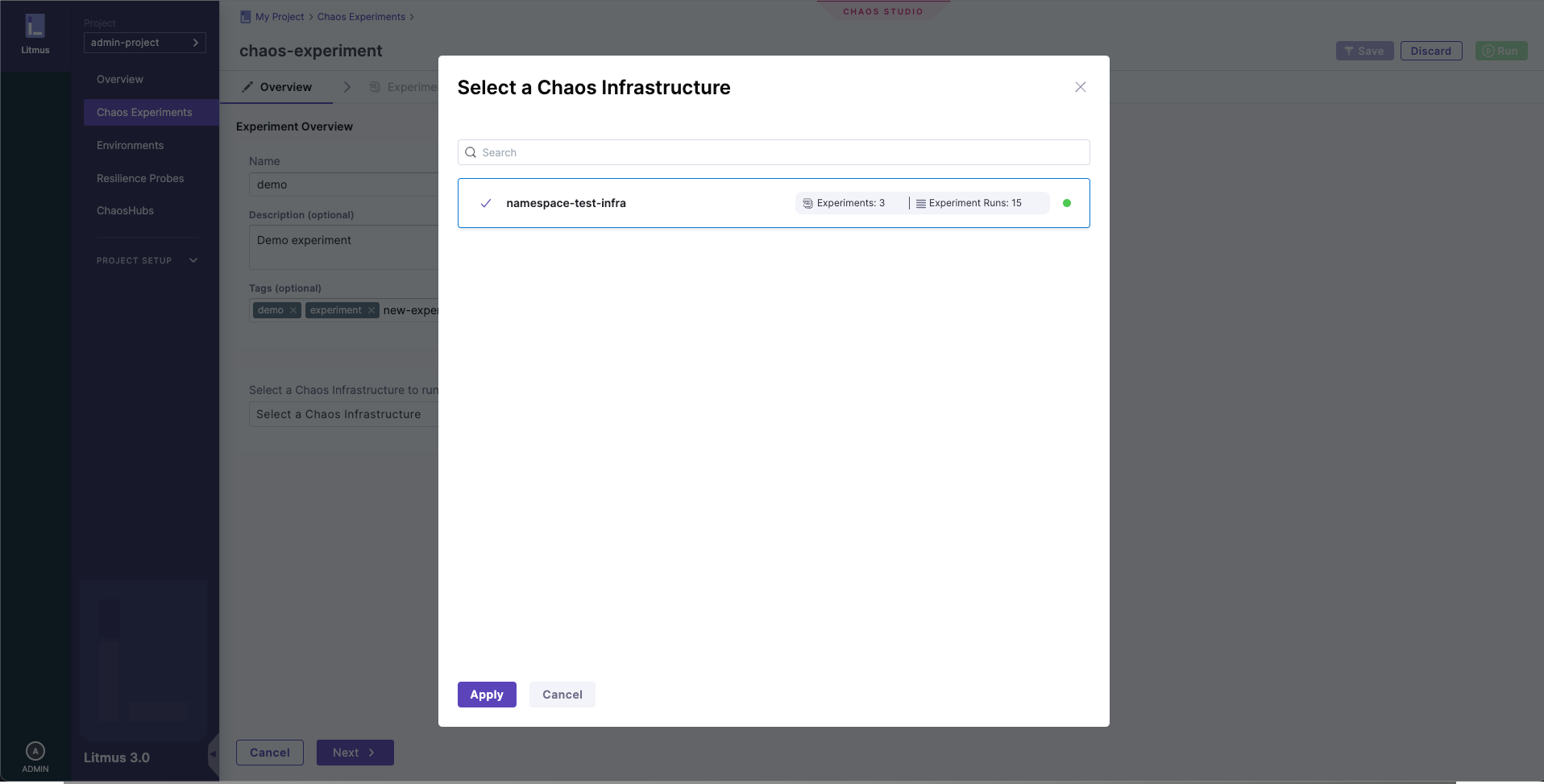The height and width of the screenshot is (784, 1544).
Task: Remove the demo tag with its X
Action: (x=292, y=309)
